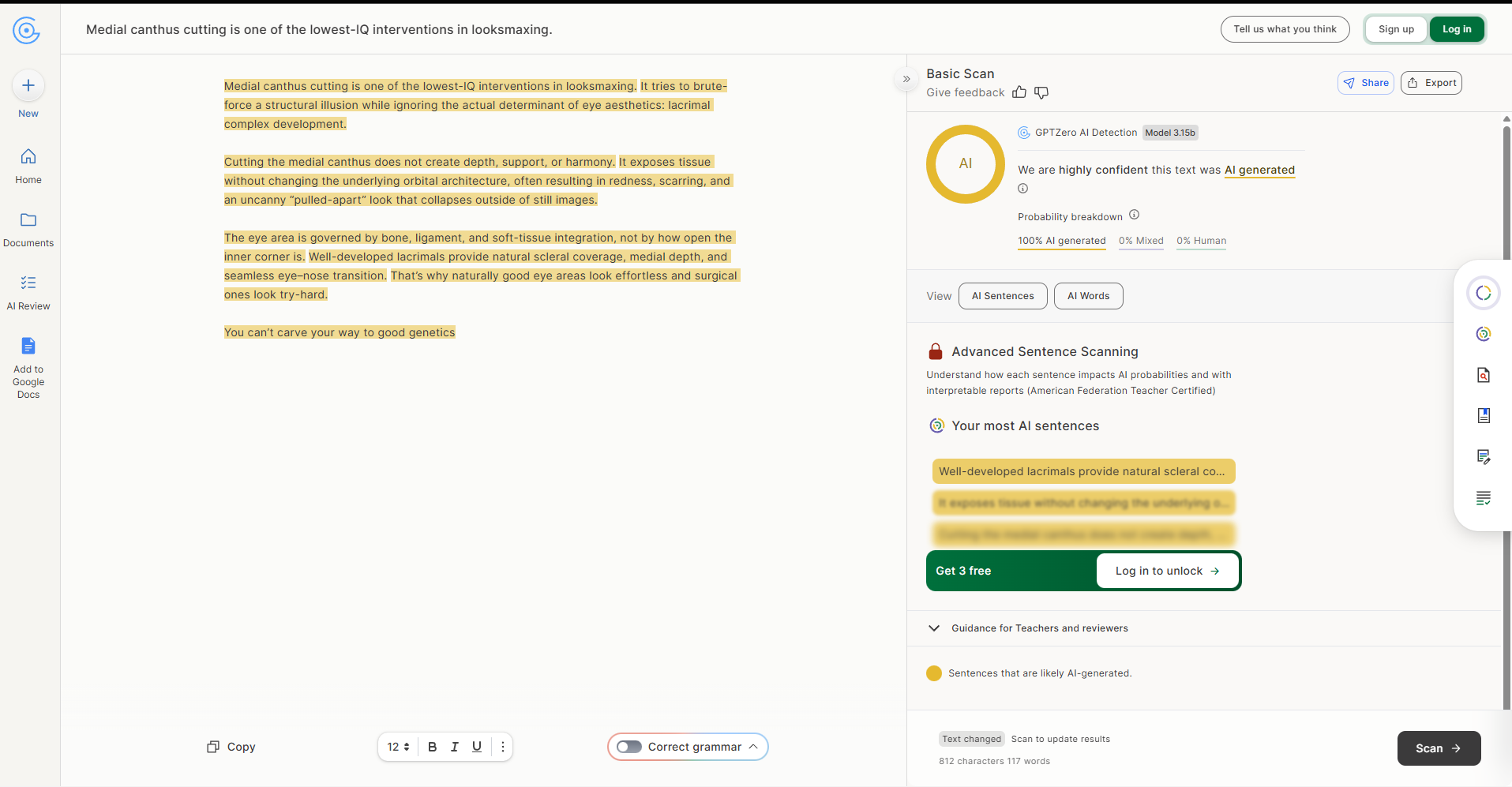Click Log in to unlock
The image size is (1512, 787).
[x=1167, y=571]
